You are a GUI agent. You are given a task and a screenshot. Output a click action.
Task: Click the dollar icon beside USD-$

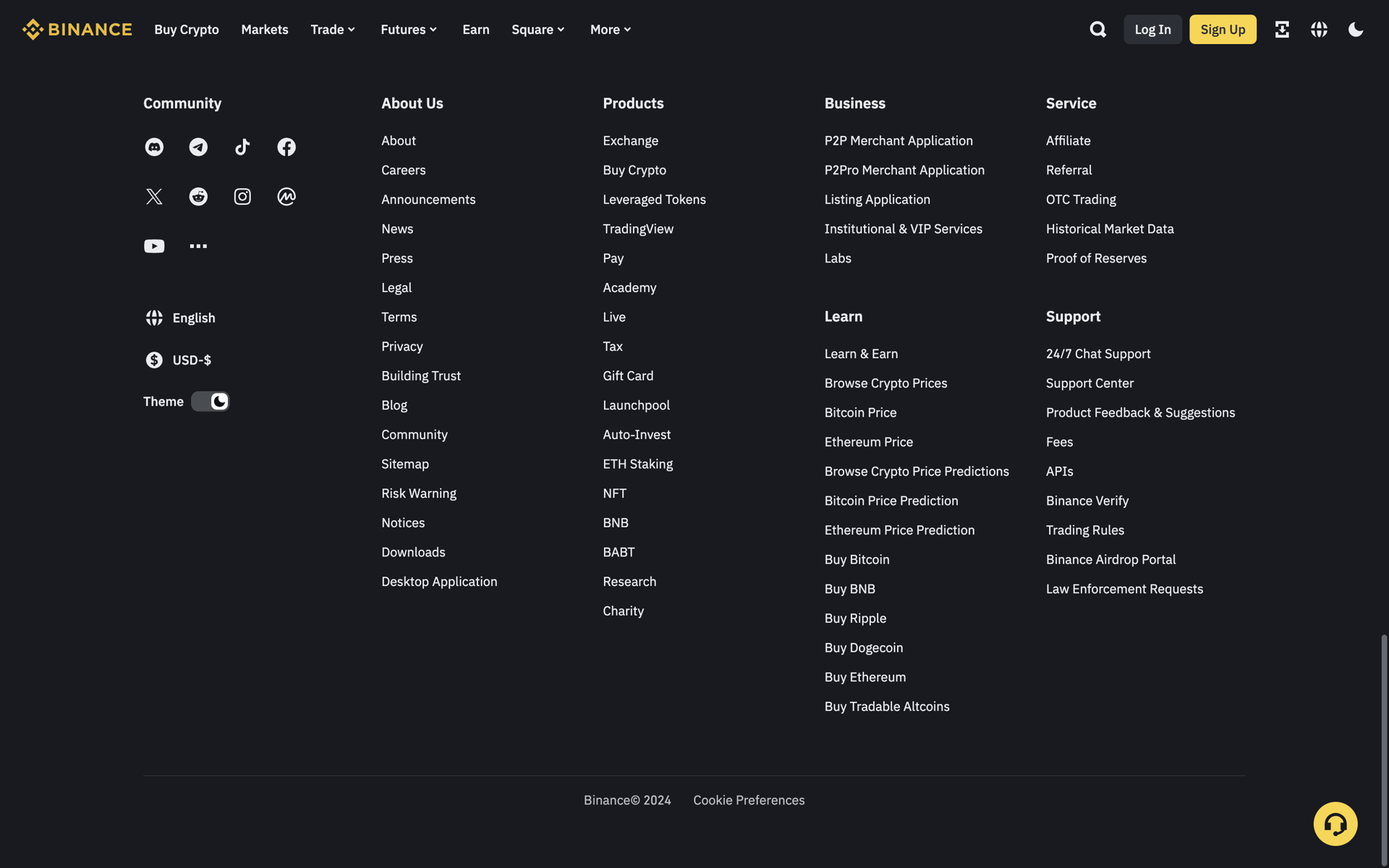tap(154, 359)
